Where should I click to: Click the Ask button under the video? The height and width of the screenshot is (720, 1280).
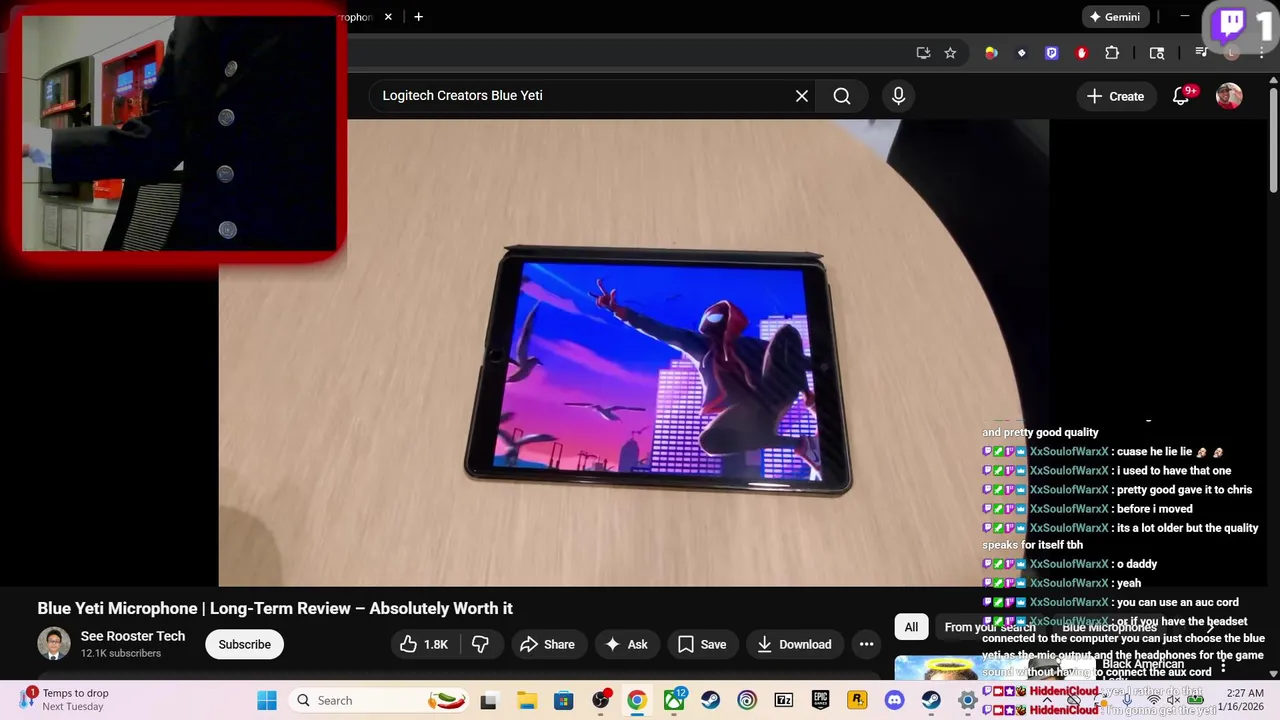[x=627, y=644]
